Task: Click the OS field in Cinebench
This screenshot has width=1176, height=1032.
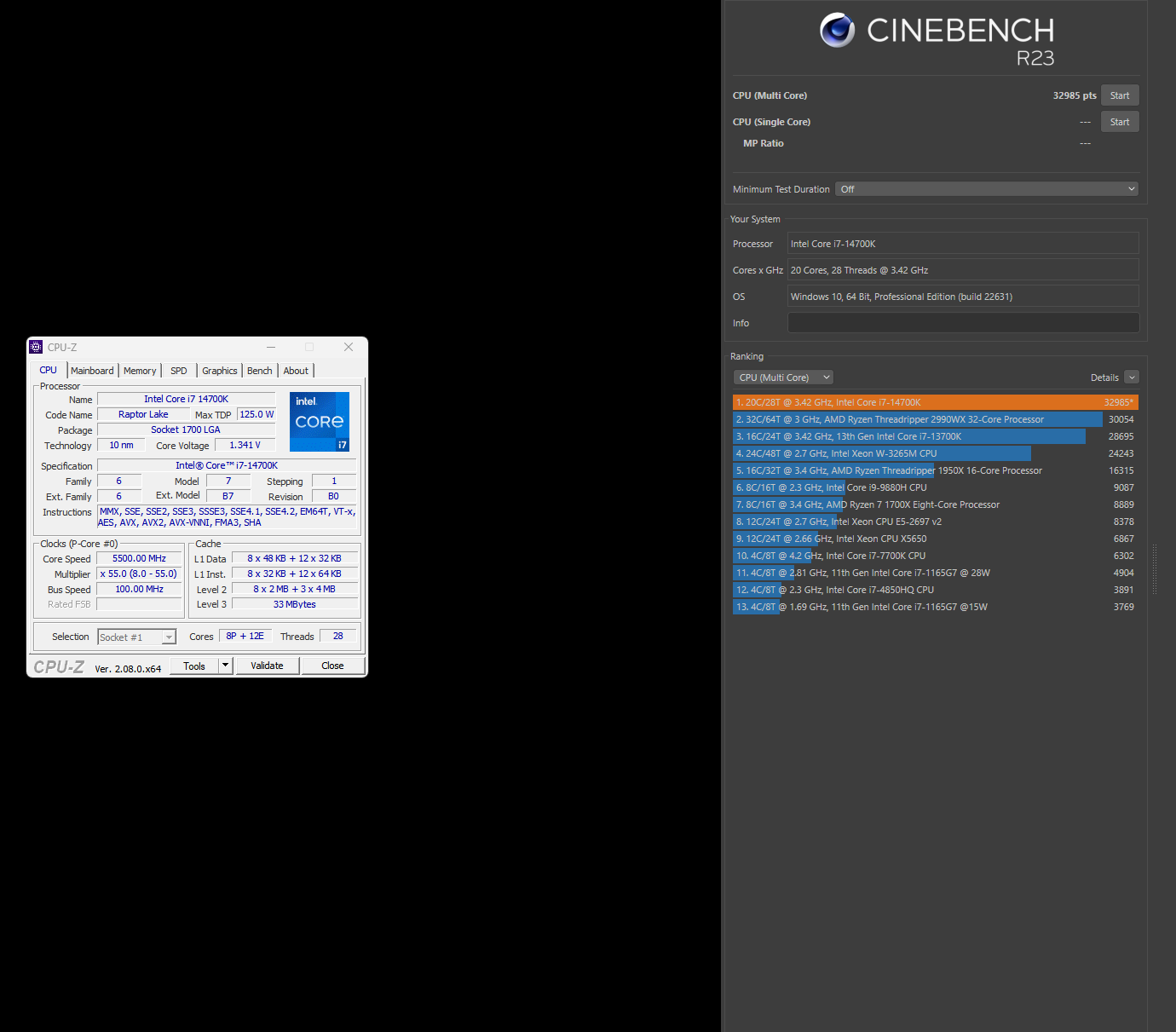Action: click(963, 297)
